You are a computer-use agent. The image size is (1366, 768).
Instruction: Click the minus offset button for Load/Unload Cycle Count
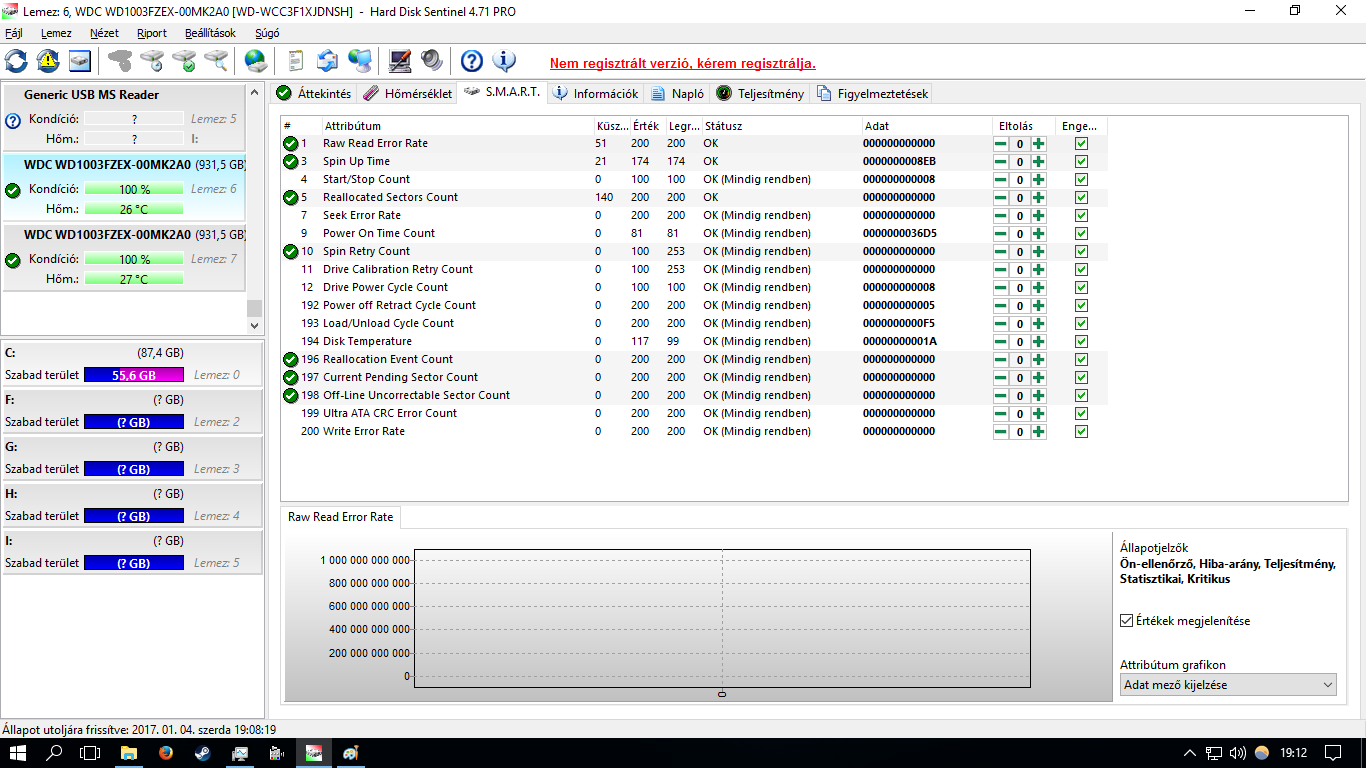click(x=1000, y=324)
